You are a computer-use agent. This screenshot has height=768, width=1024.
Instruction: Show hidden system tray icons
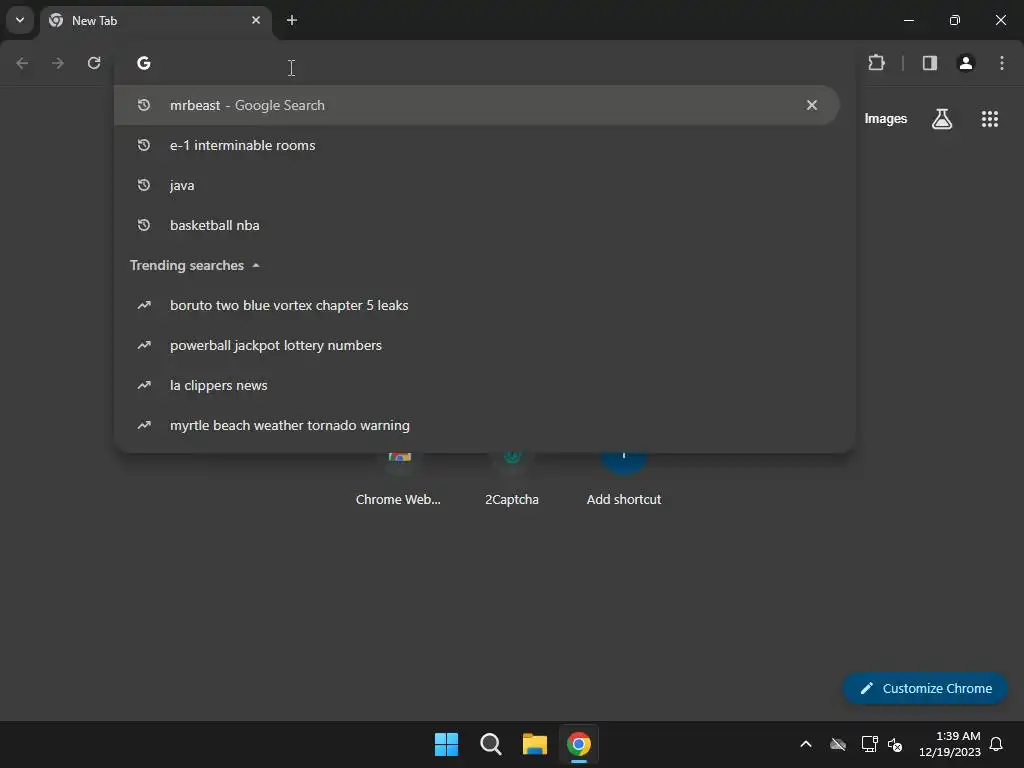coord(806,744)
